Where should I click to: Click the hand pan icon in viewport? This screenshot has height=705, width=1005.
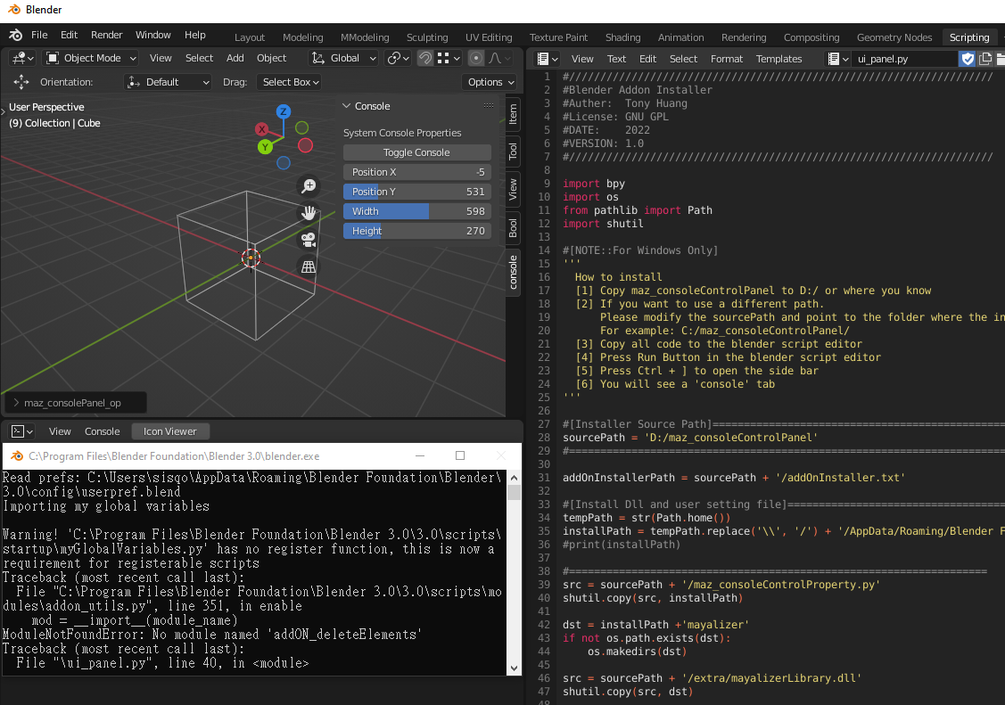[x=309, y=212]
